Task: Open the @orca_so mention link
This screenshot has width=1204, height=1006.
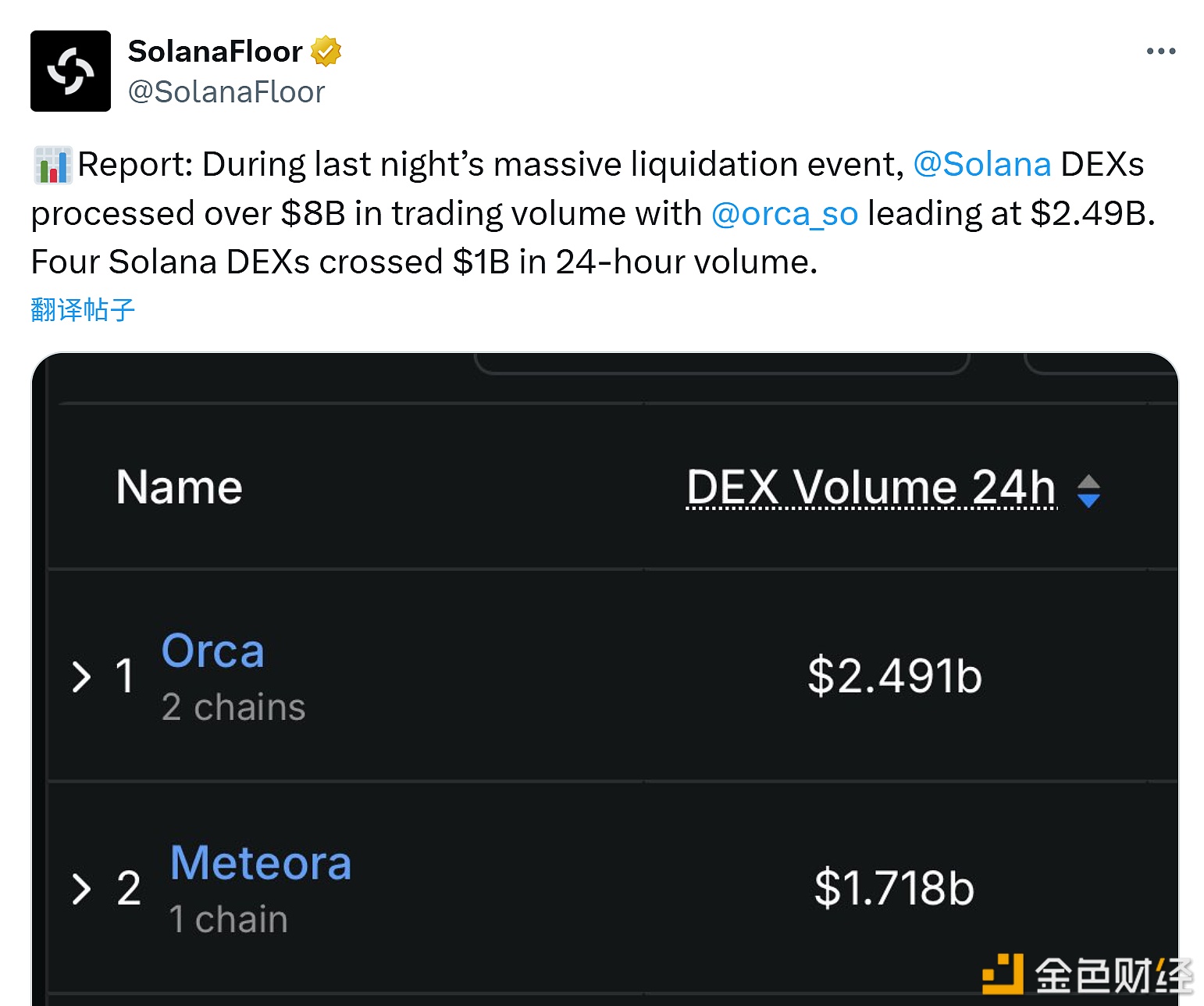Action: pos(785,213)
